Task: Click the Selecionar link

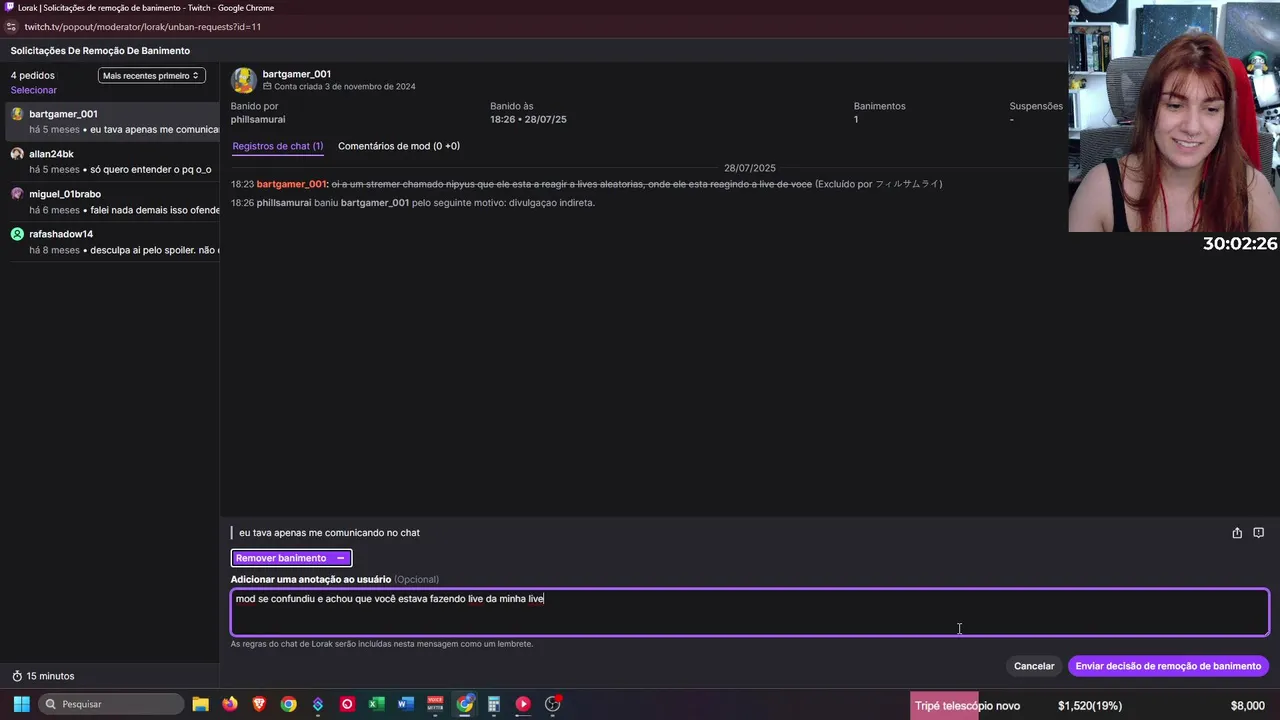Action: [x=34, y=90]
